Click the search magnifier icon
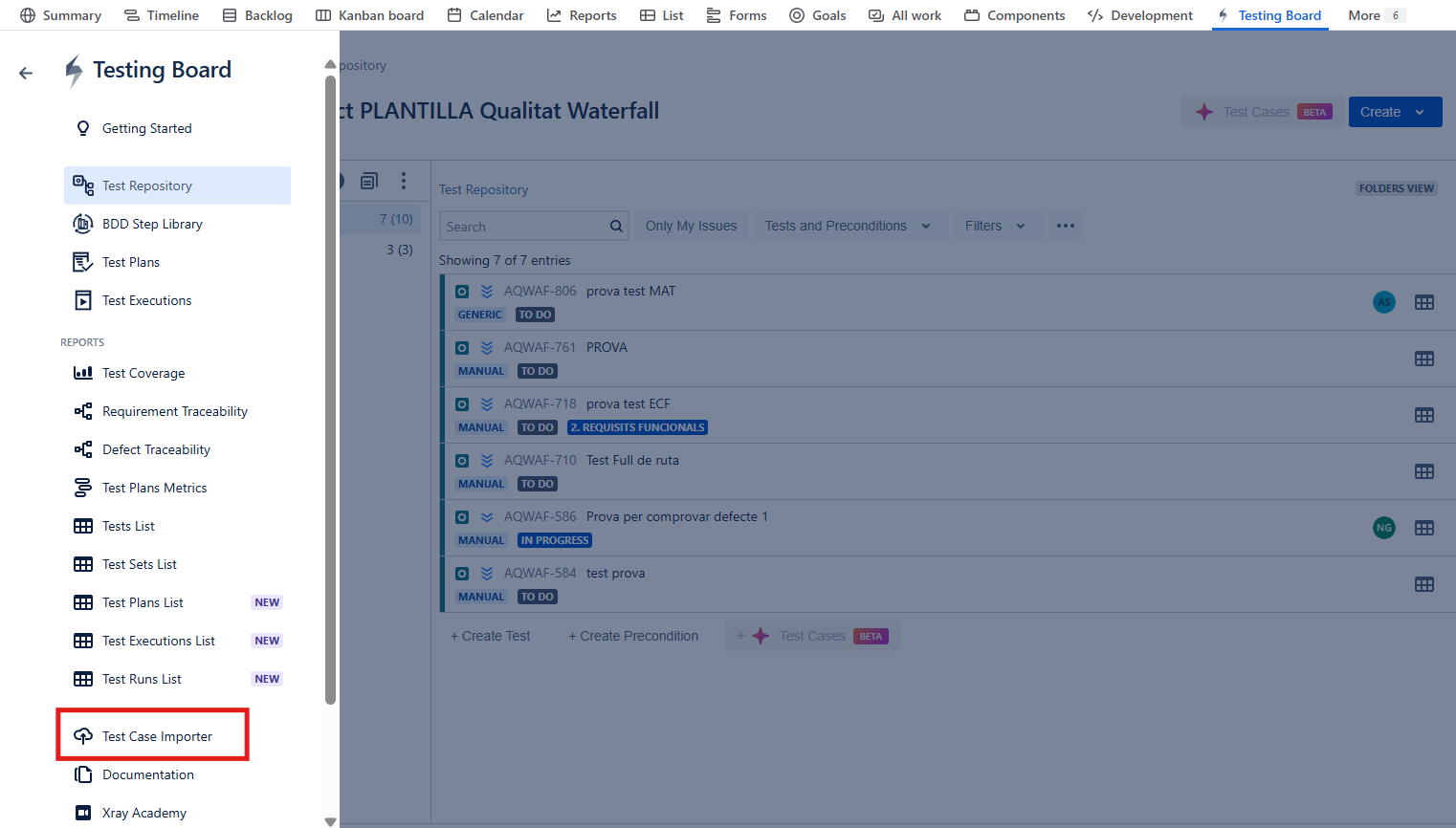 pyautogui.click(x=616, y=227)
